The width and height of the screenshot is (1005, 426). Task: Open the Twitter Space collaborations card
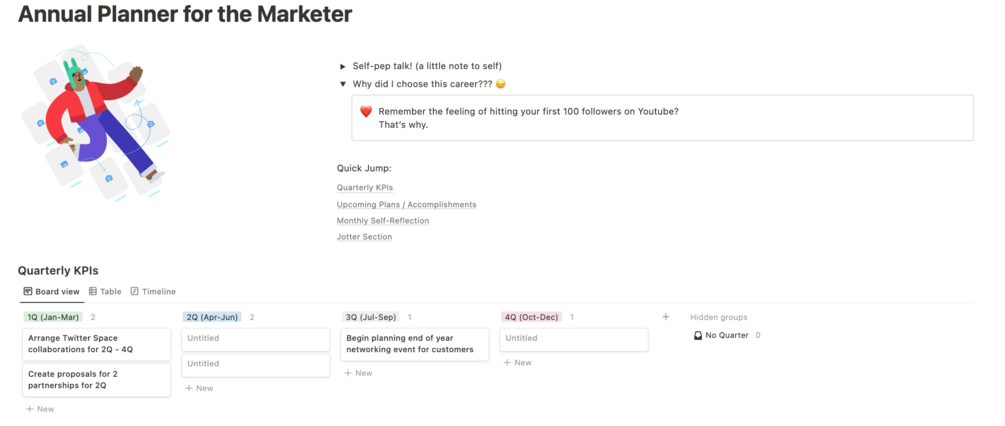coord(96,344)
